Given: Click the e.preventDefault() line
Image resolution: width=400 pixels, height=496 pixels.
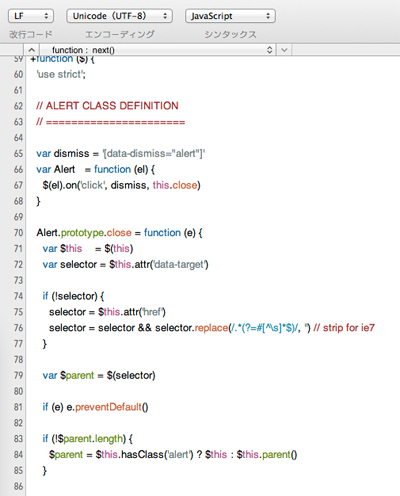Looking at the screenshot, I should [95, 407].
